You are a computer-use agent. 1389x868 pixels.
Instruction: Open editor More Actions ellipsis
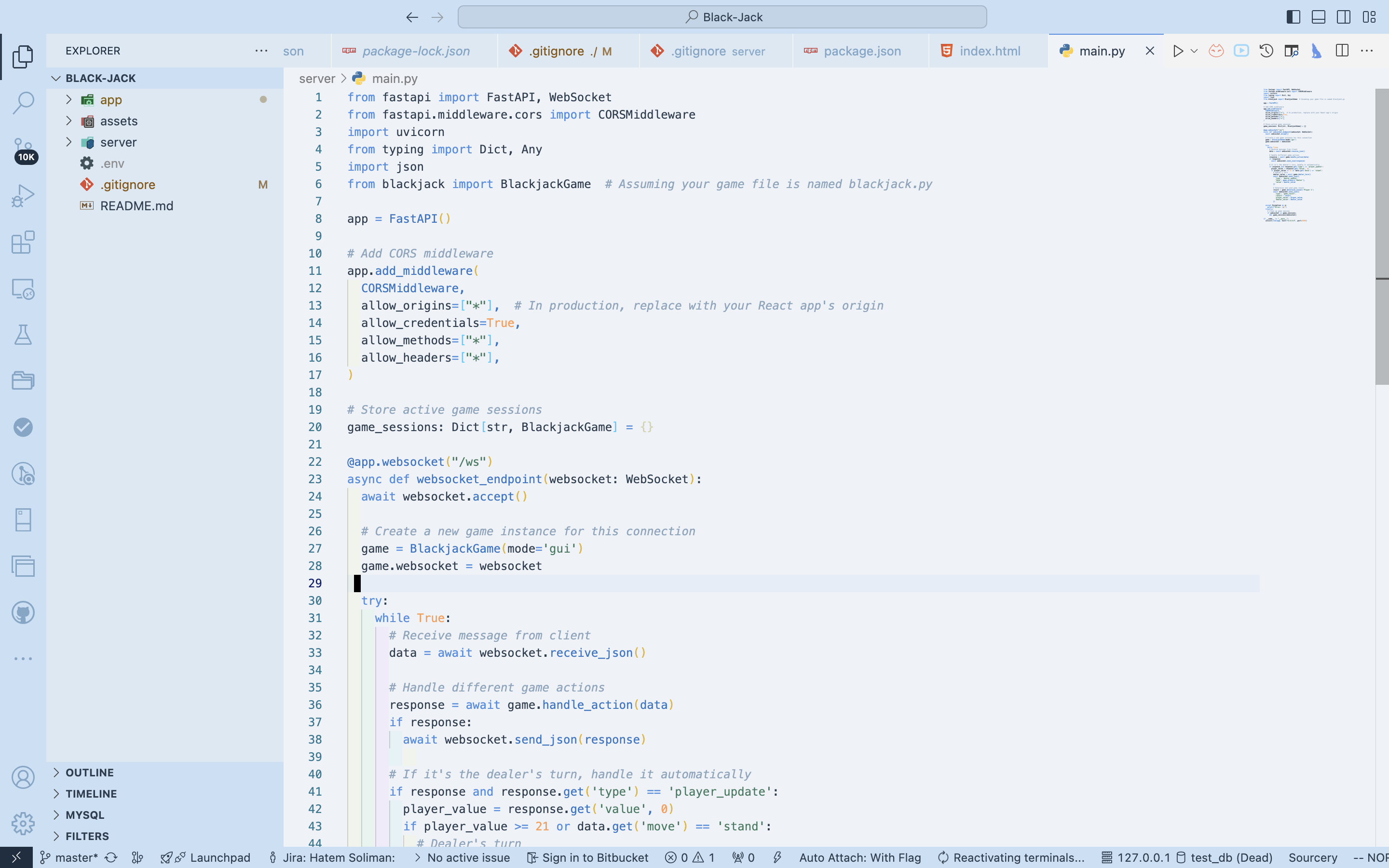pos(1367,51)
